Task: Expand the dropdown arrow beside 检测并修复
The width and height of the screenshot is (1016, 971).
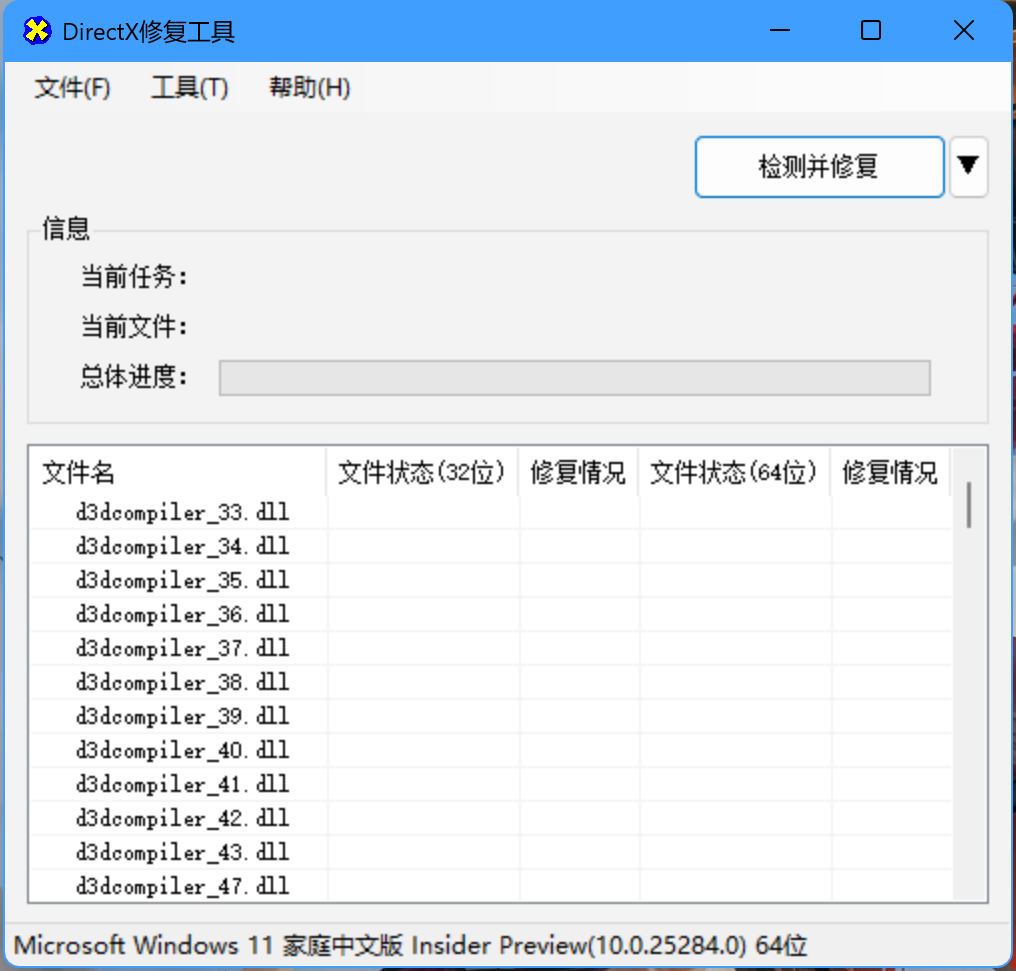Action: click(968, 166)
